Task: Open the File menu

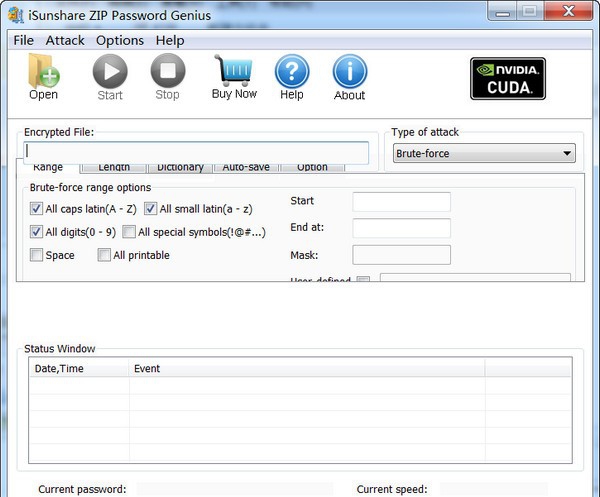Action: click(x=24, y=40)
